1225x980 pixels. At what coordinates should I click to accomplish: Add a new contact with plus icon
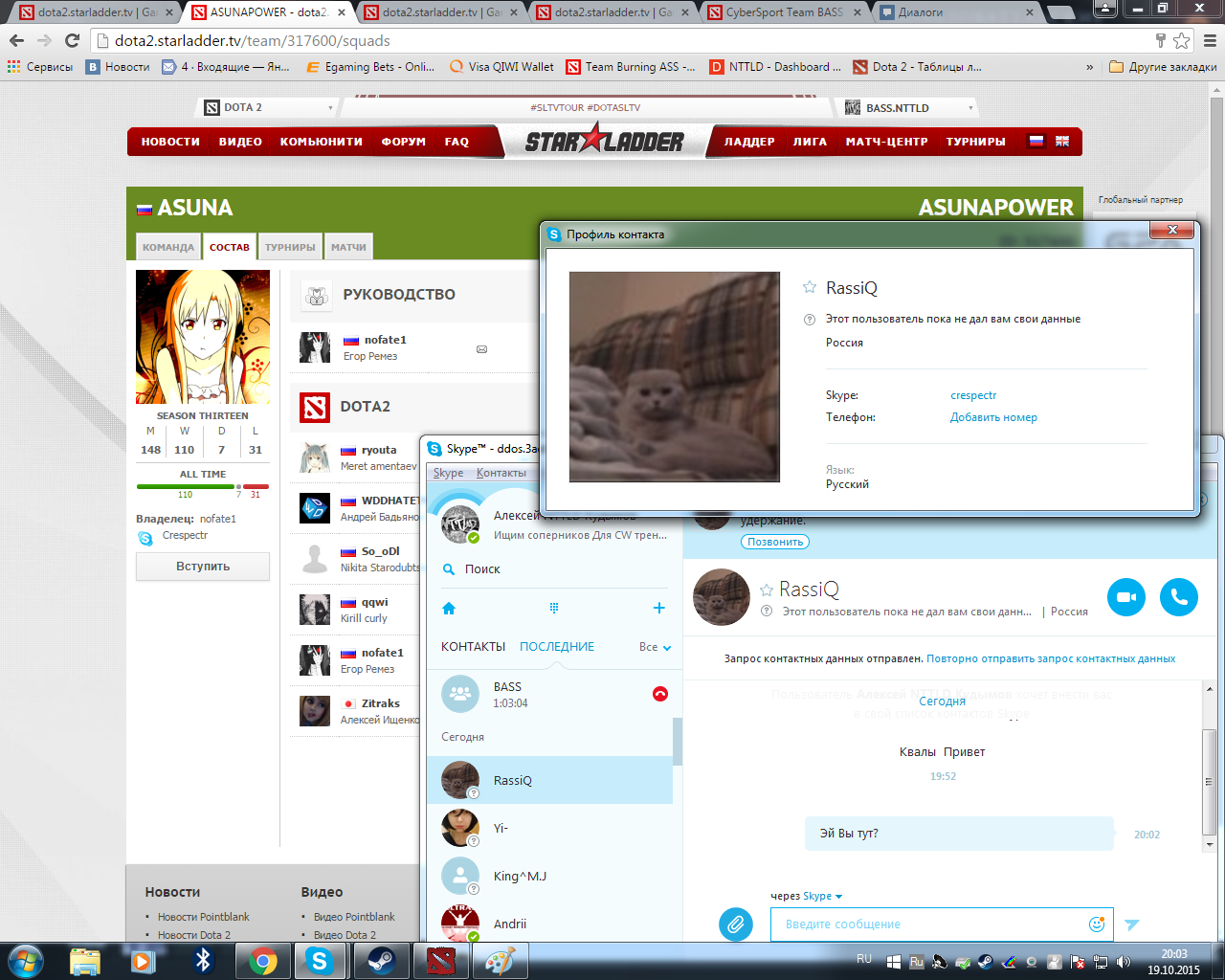(658, 608)
